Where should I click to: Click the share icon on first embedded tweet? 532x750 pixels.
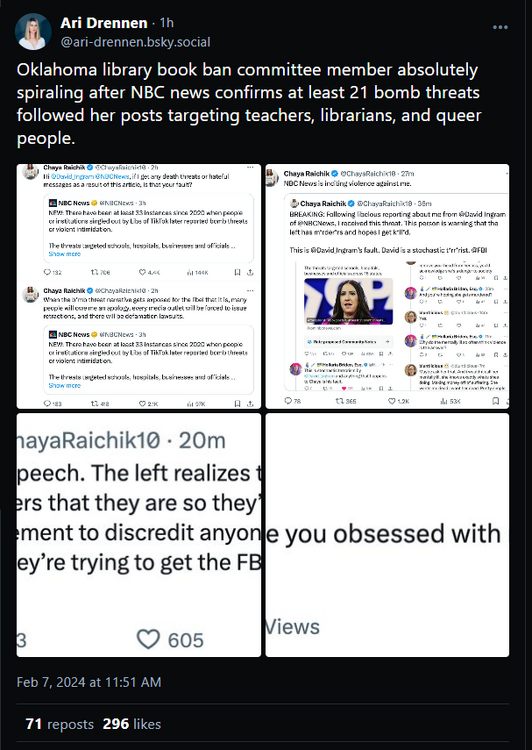coord(250,272)
